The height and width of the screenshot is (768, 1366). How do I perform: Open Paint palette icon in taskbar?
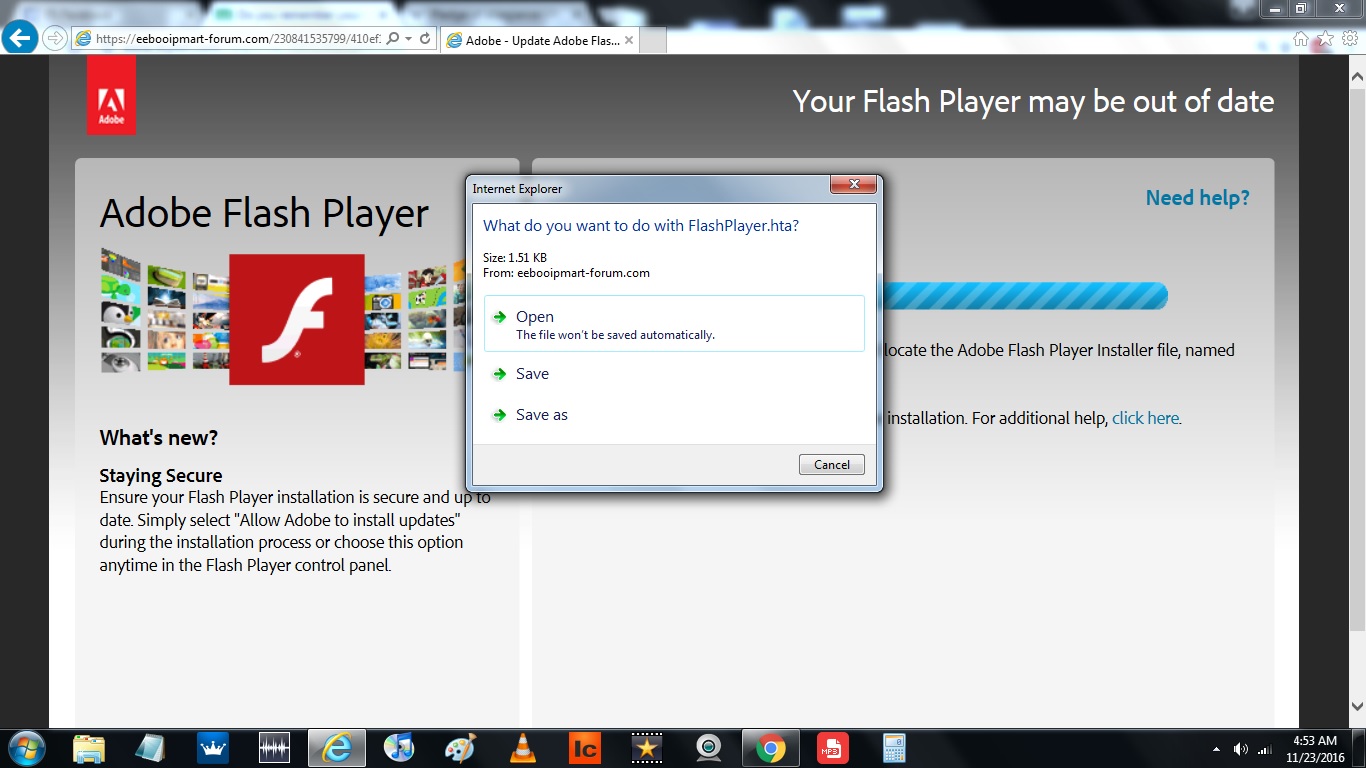(x=460, y=748)
